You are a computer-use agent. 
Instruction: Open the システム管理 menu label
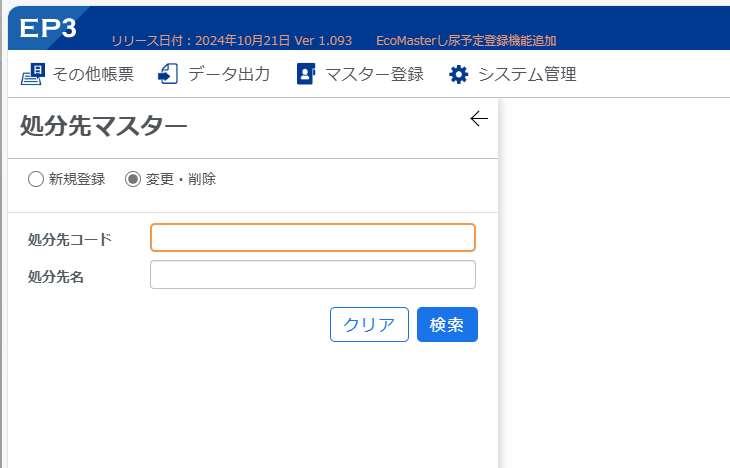click(x=527, y=74)
